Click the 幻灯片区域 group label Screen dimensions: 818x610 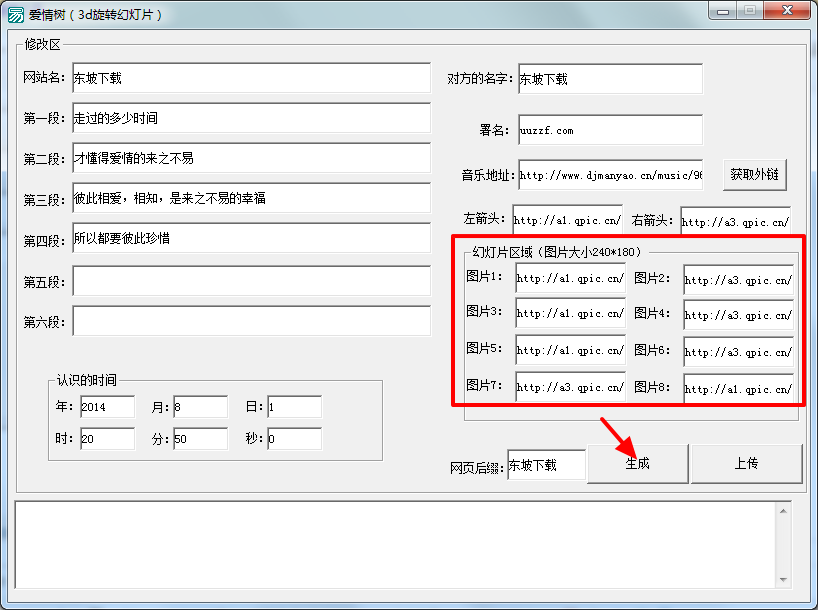(x=557, y=252)
